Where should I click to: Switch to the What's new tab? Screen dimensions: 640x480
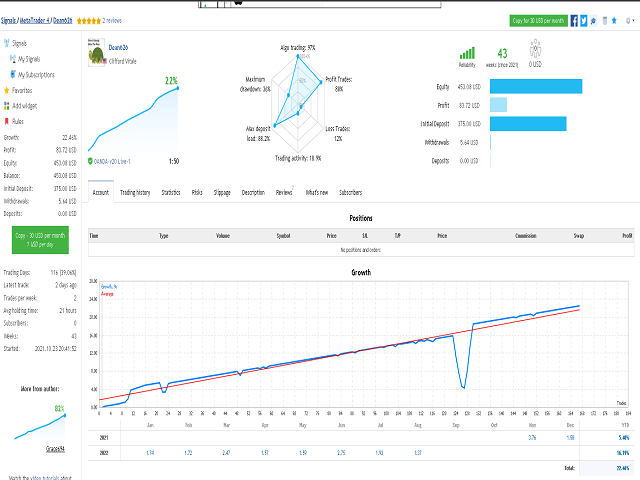tap(317, 192)
